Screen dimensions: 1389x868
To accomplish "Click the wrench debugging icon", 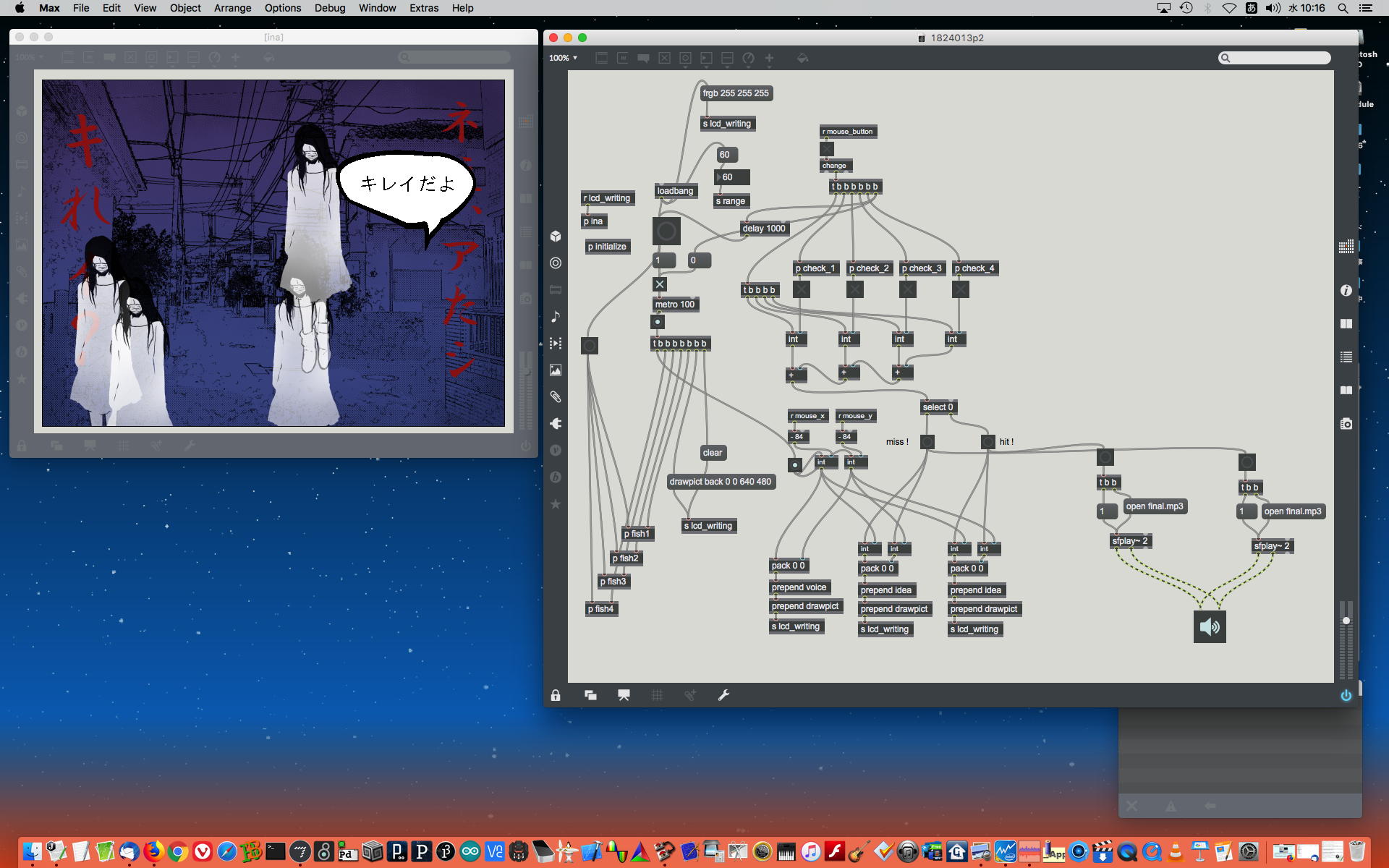I will tap(723, 695).
